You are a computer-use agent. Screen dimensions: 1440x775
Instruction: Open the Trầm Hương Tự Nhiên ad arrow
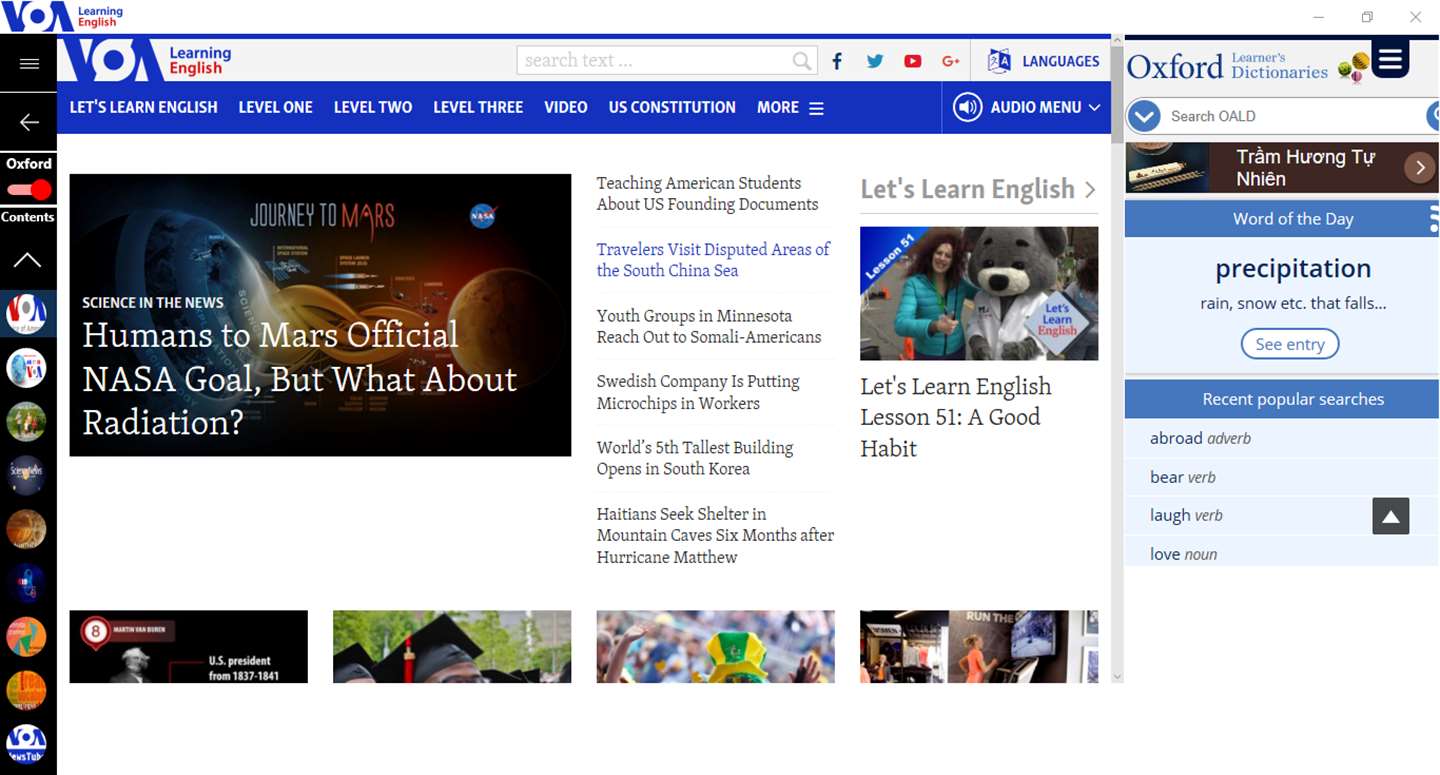(x=1419, y=168)
